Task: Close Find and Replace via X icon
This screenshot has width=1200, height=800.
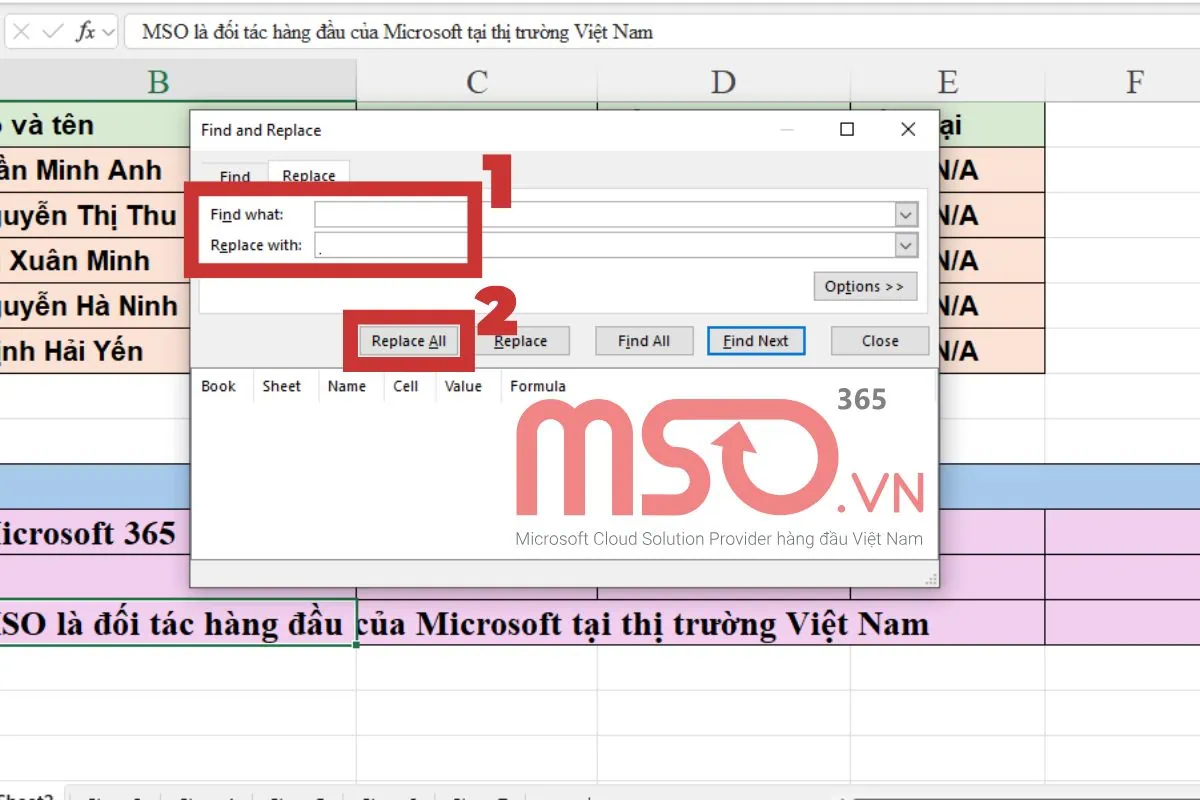Action: tap(908, 130)
